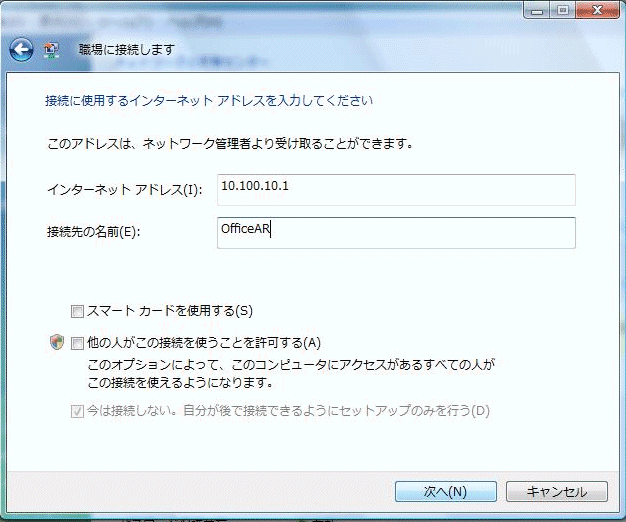
Task: Enable スマート カードを使用する checkbox
Action: click(x=77, y=311)
